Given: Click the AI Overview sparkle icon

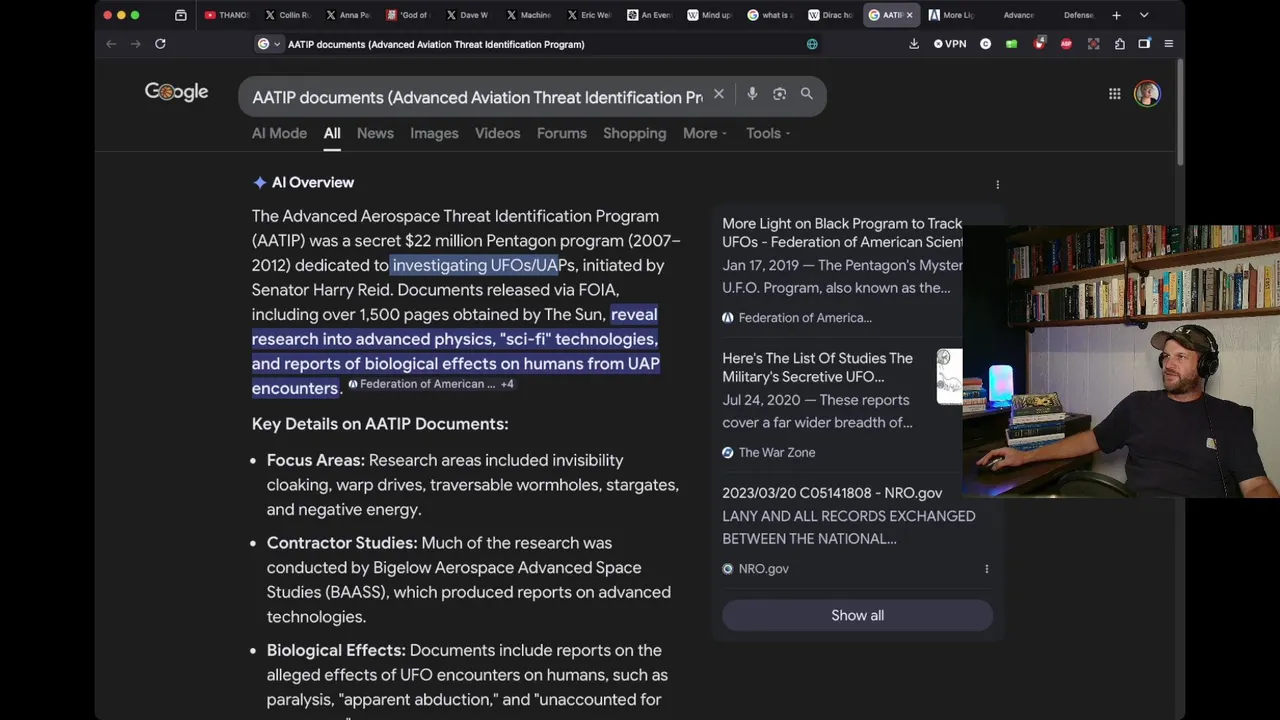Looking at the screenshot, I should [x=260, y=182].
